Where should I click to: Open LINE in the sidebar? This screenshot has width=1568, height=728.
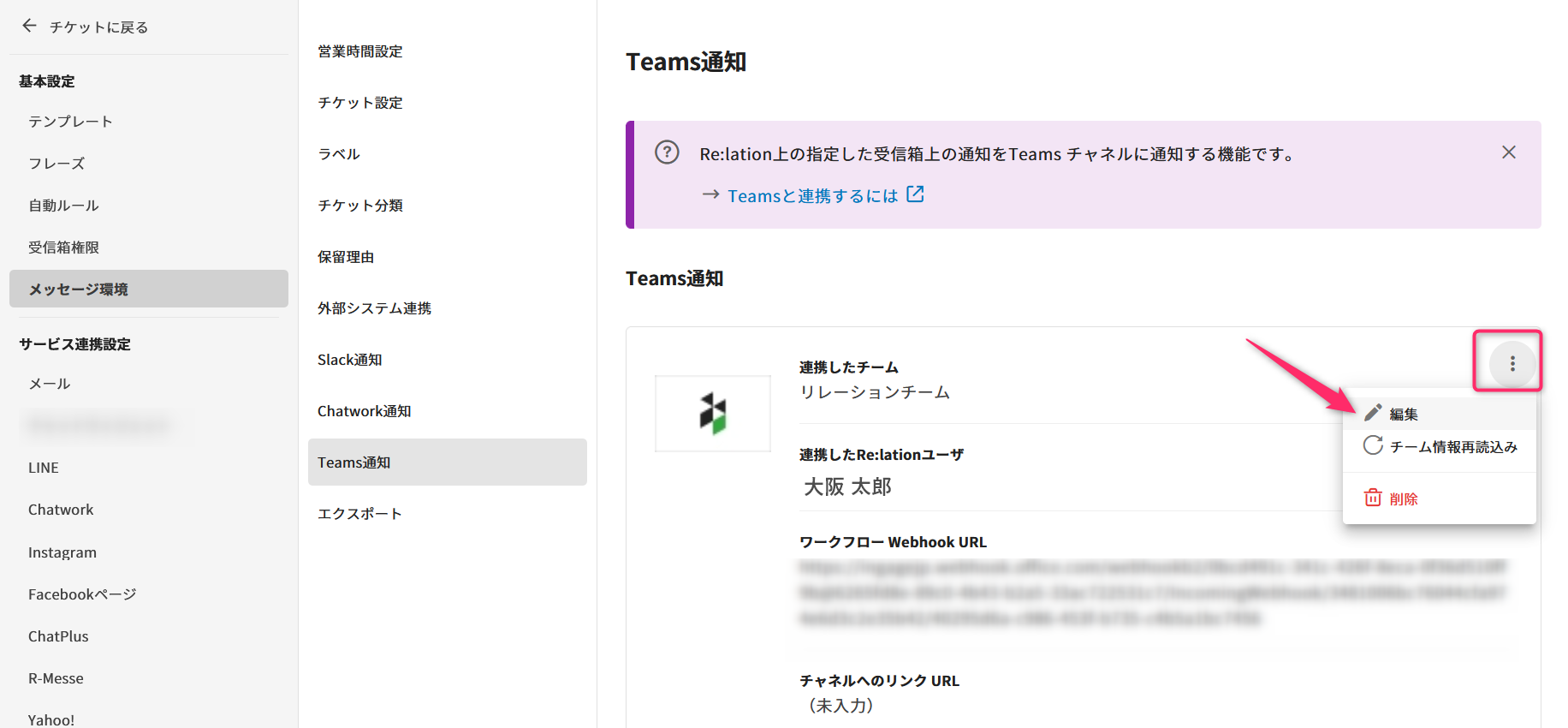coord(44,468)
